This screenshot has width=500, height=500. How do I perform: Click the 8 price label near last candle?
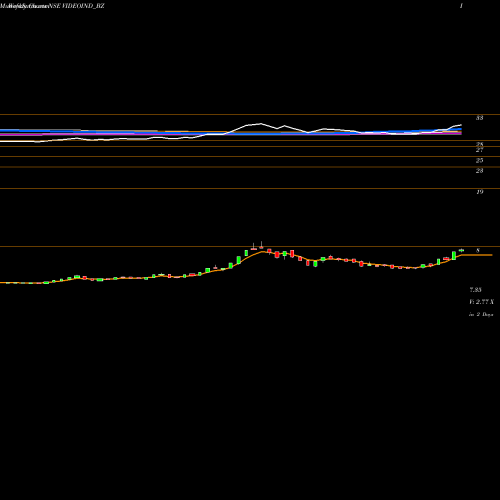pyautogui.click(x=478, y=251)
